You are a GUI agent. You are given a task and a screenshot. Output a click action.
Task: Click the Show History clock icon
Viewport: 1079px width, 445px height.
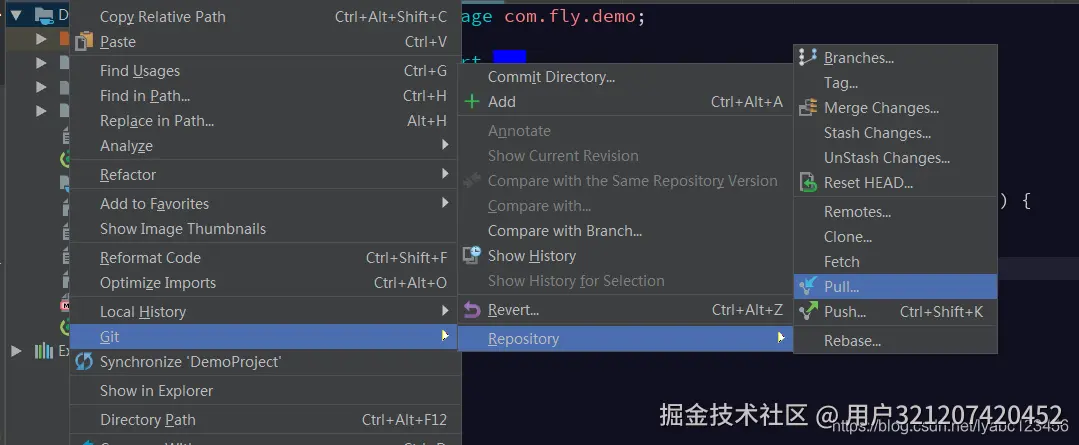coord(472,256)
